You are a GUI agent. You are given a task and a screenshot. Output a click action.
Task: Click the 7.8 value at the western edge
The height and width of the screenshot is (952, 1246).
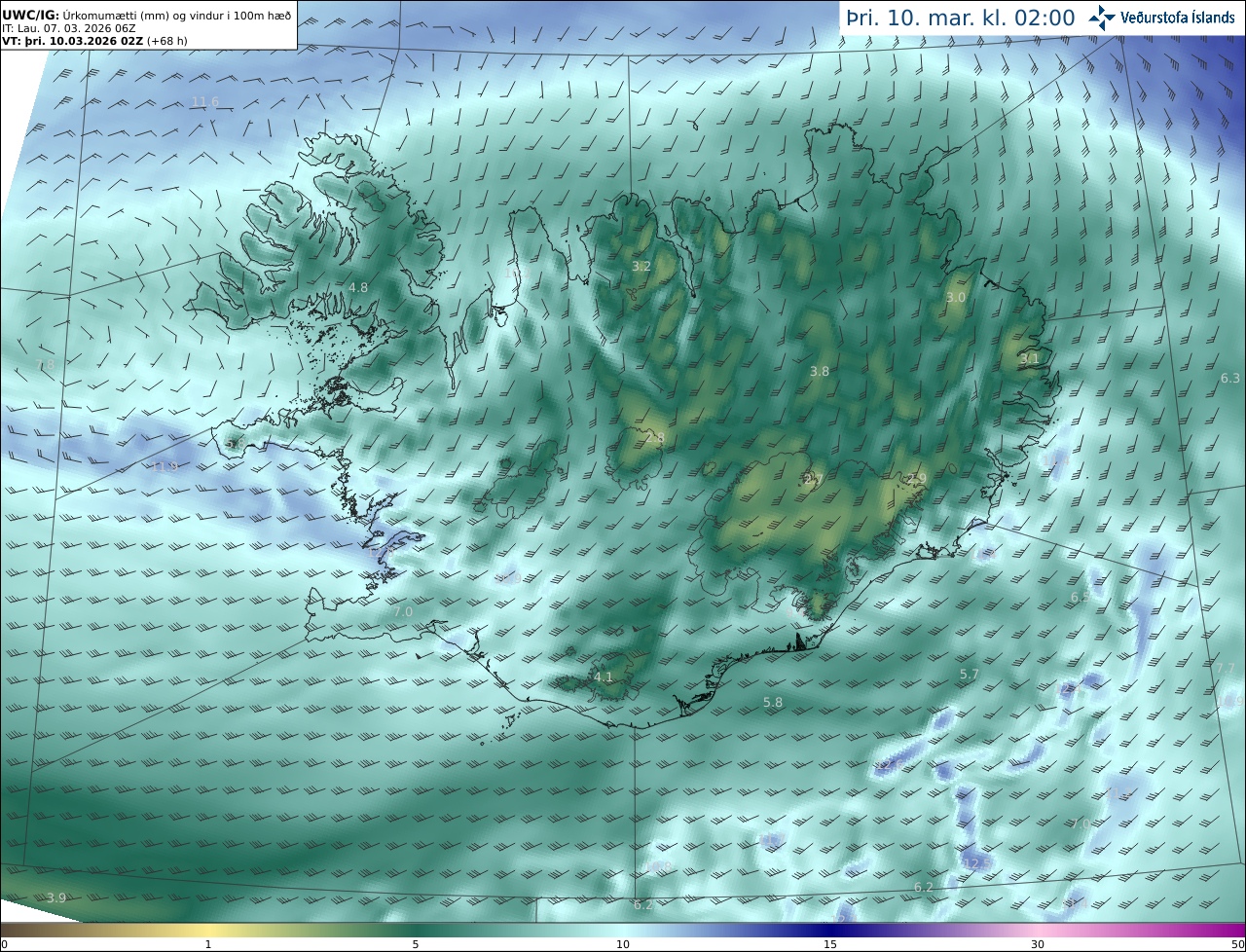[x=45, y=365]
